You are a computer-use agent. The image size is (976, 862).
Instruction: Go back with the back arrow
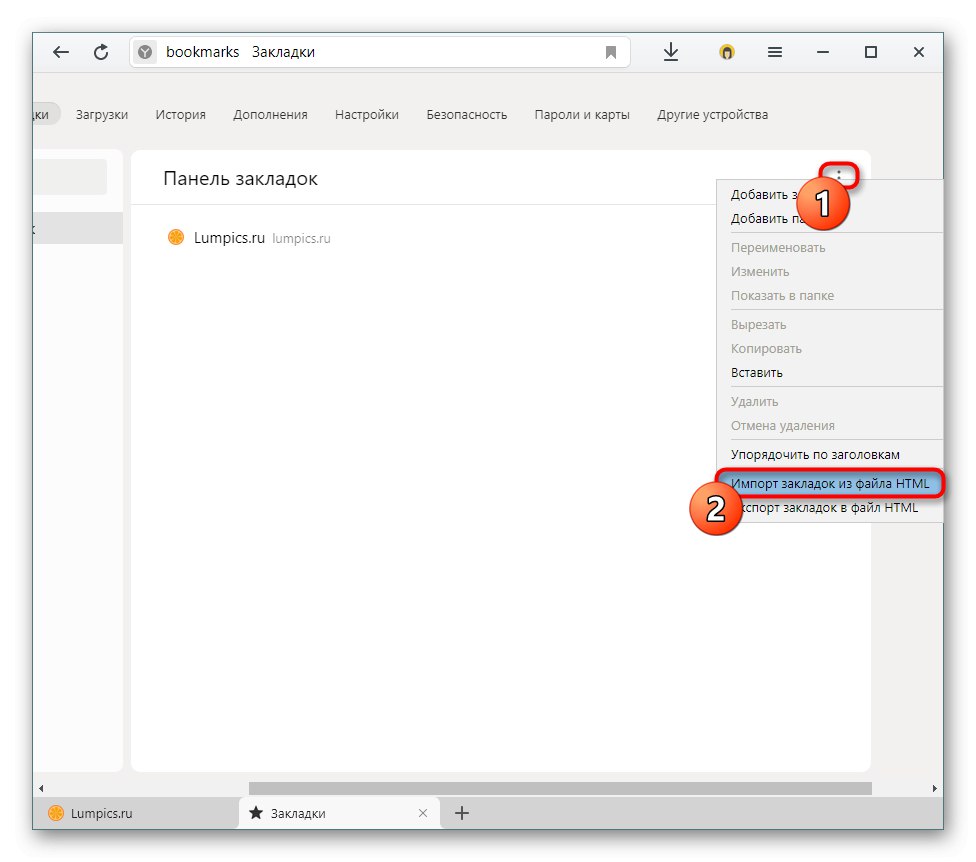(x=61, y=52)
